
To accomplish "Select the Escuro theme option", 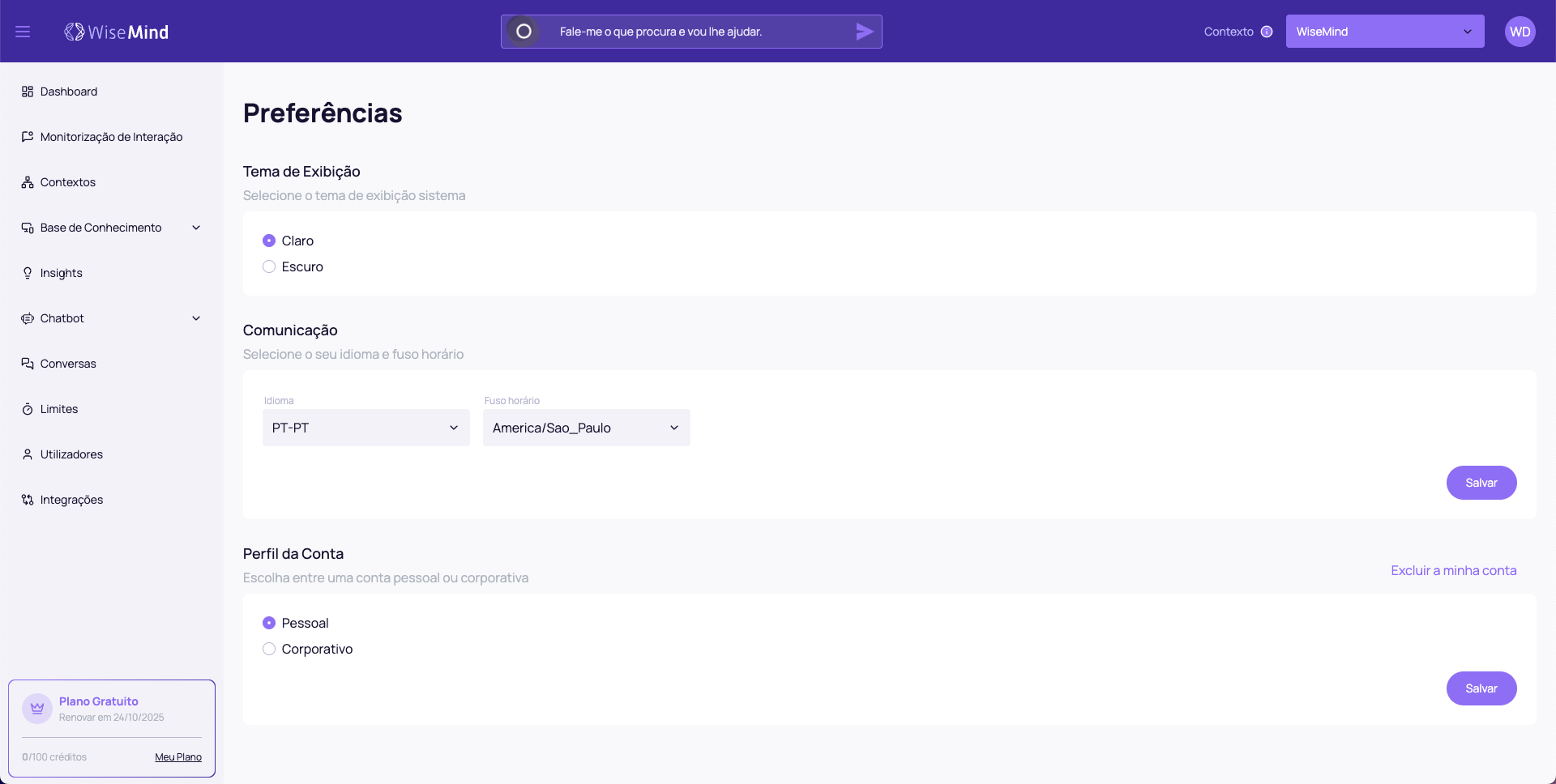I will coord(269,266).
